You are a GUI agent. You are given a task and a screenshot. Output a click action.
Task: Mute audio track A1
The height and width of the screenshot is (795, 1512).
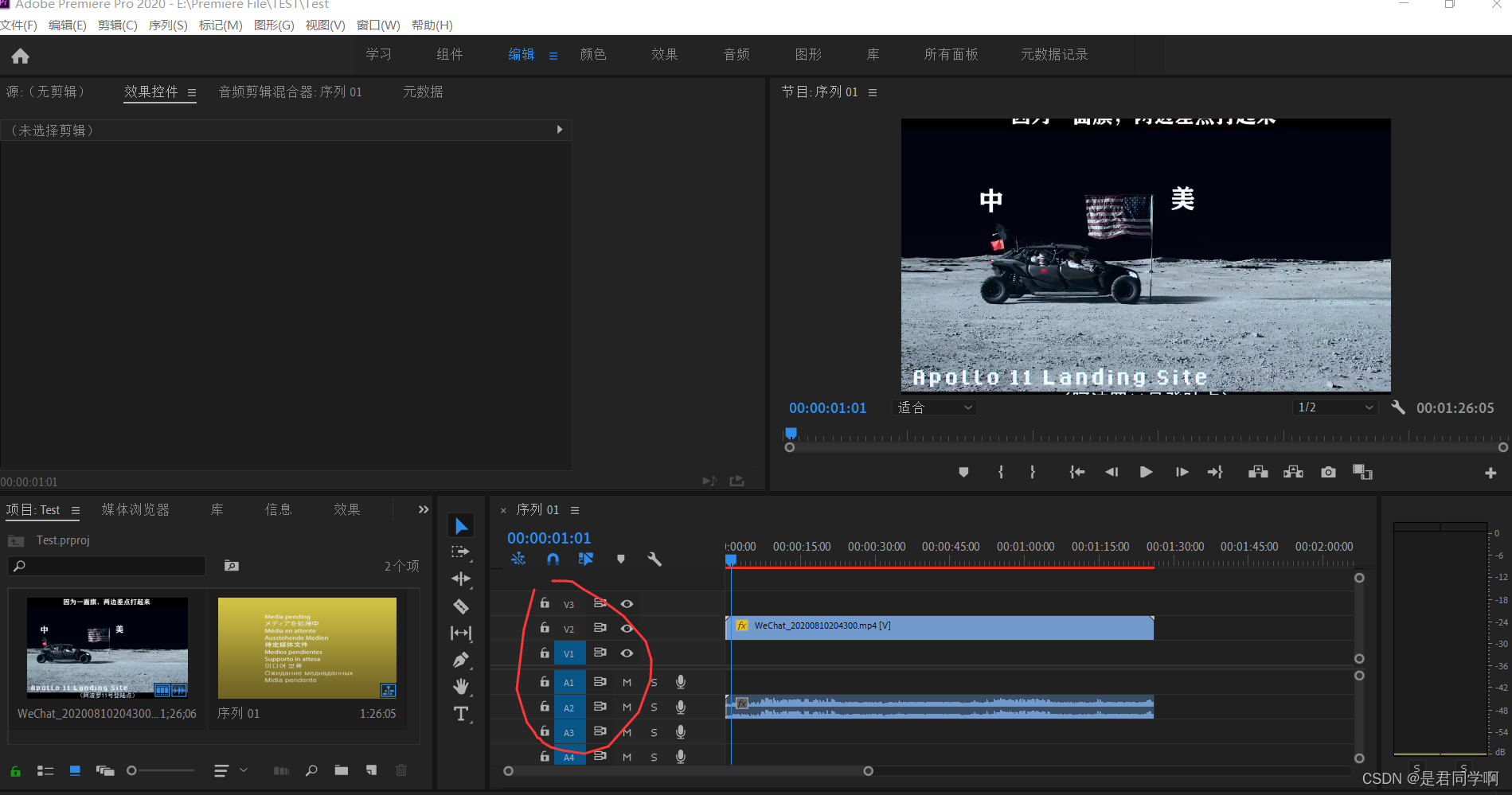tap(627, 683)
